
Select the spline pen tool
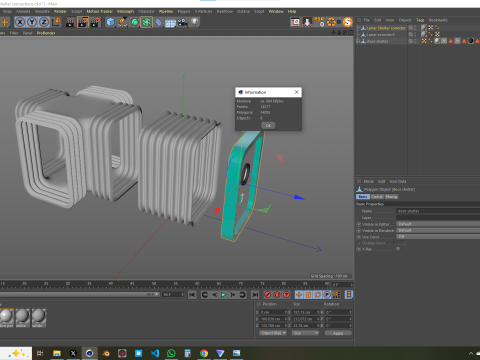point(122,22)
